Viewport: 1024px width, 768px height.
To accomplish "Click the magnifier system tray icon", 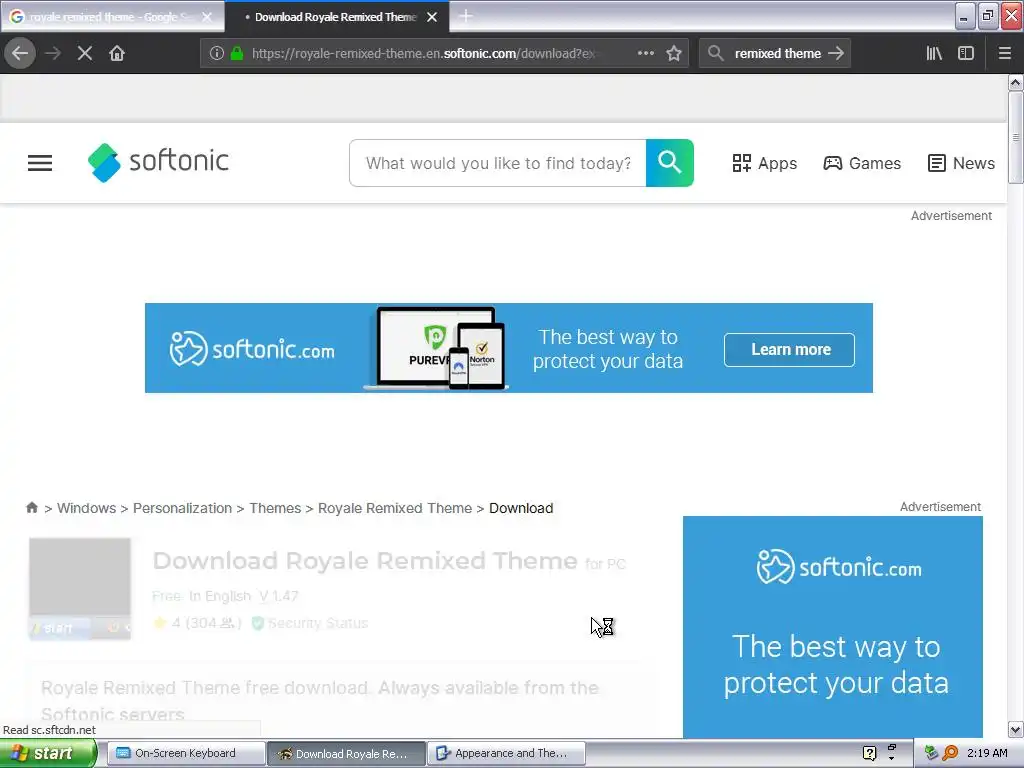I will (x=950, y=753).
